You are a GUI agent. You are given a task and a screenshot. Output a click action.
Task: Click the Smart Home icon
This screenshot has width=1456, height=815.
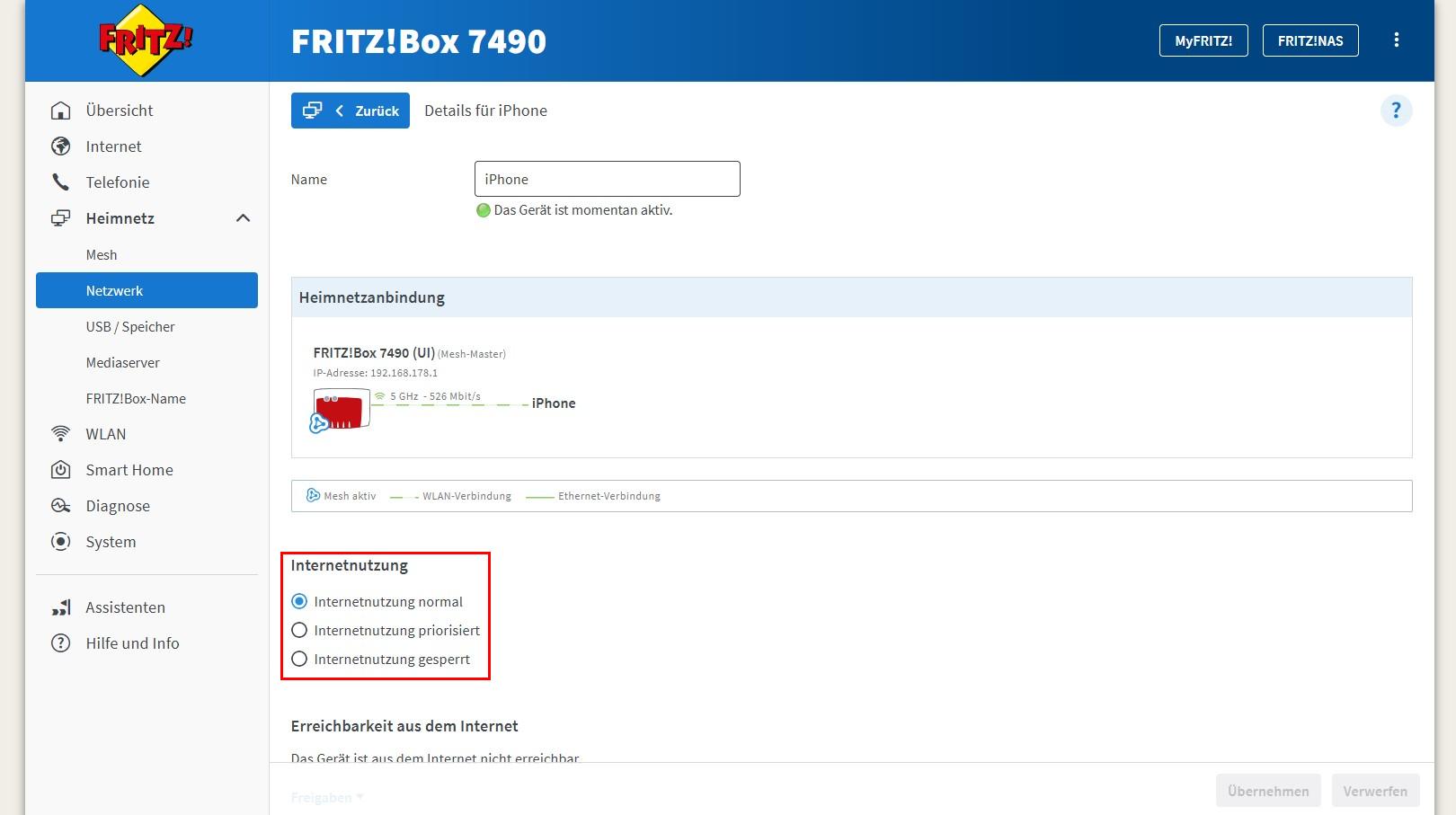click(61, 470)
